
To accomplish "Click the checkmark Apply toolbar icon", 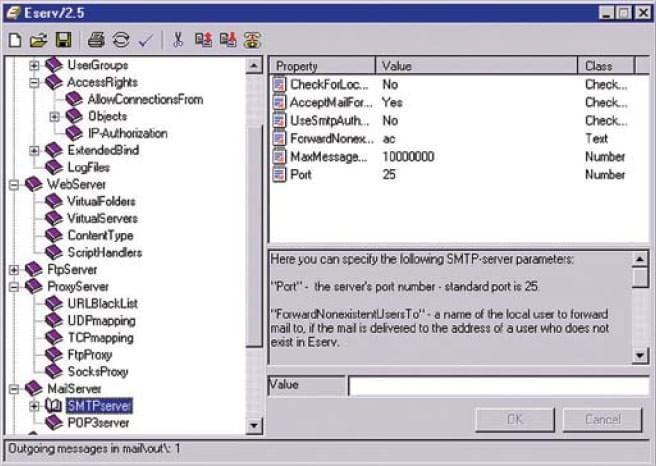I will tap(145, 41).
